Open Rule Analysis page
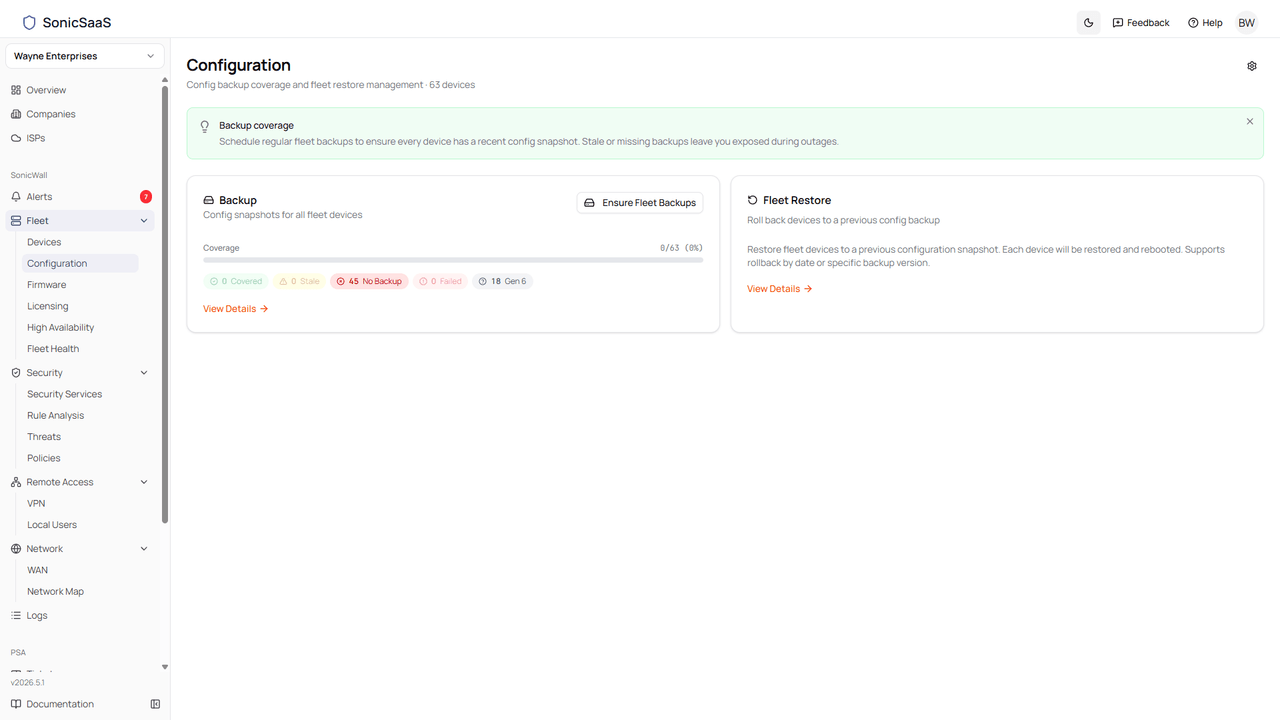 [x=56, y=416]
